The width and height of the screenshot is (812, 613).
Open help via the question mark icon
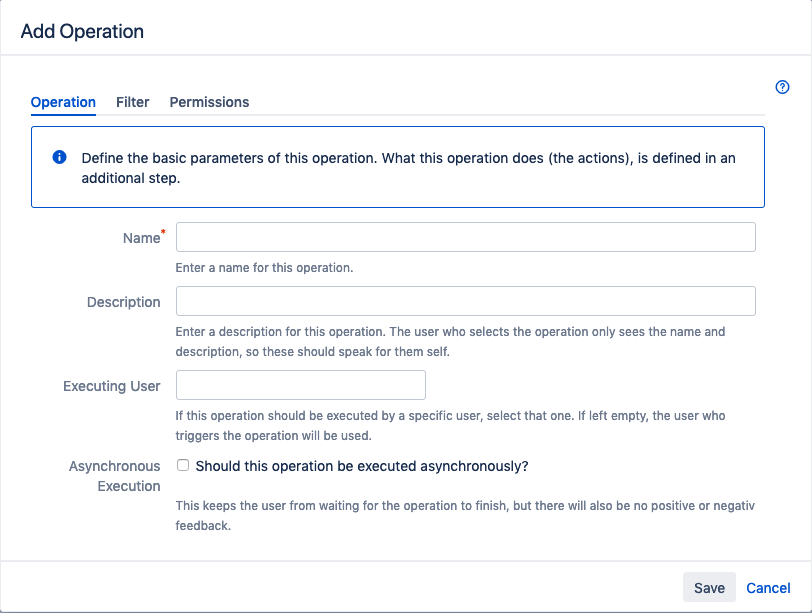783,87
